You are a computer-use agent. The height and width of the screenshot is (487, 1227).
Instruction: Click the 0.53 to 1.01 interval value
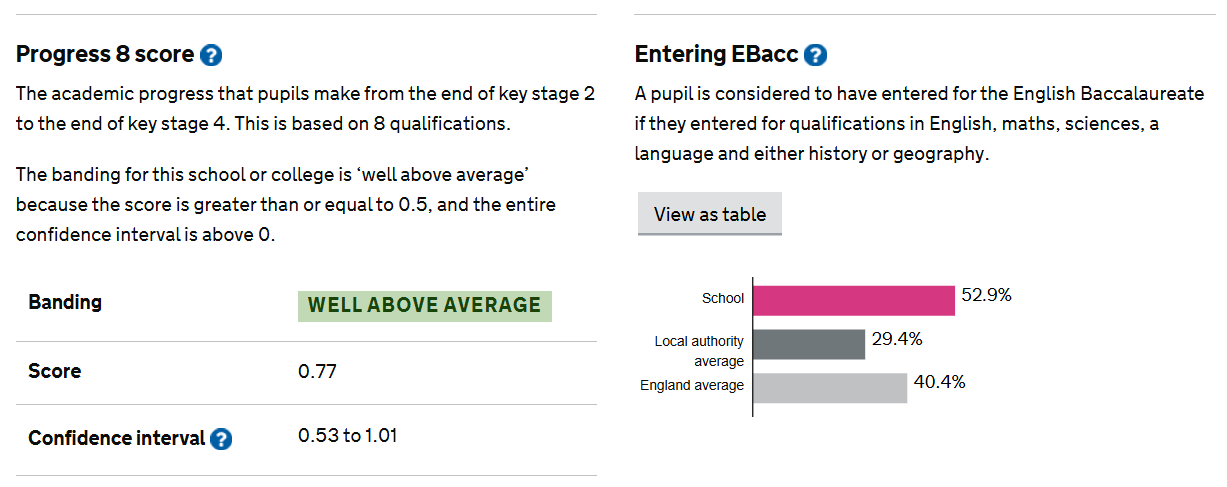tap(348, 436)
